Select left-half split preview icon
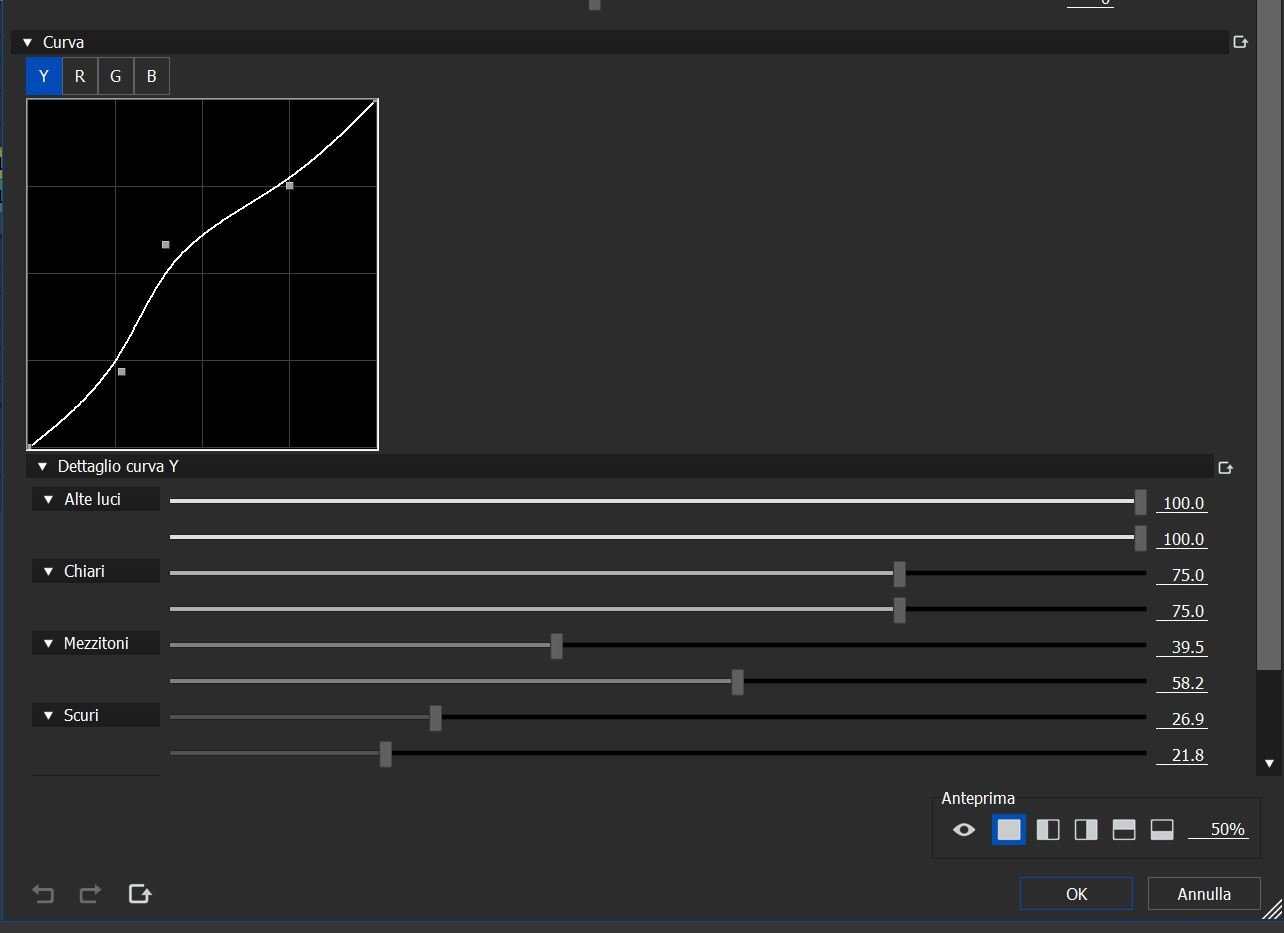1284x933 pixels. [x=1048, y=829]
